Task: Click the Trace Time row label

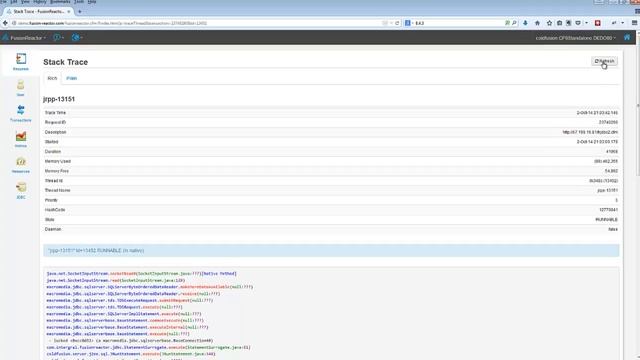Action: pos(55,113)
